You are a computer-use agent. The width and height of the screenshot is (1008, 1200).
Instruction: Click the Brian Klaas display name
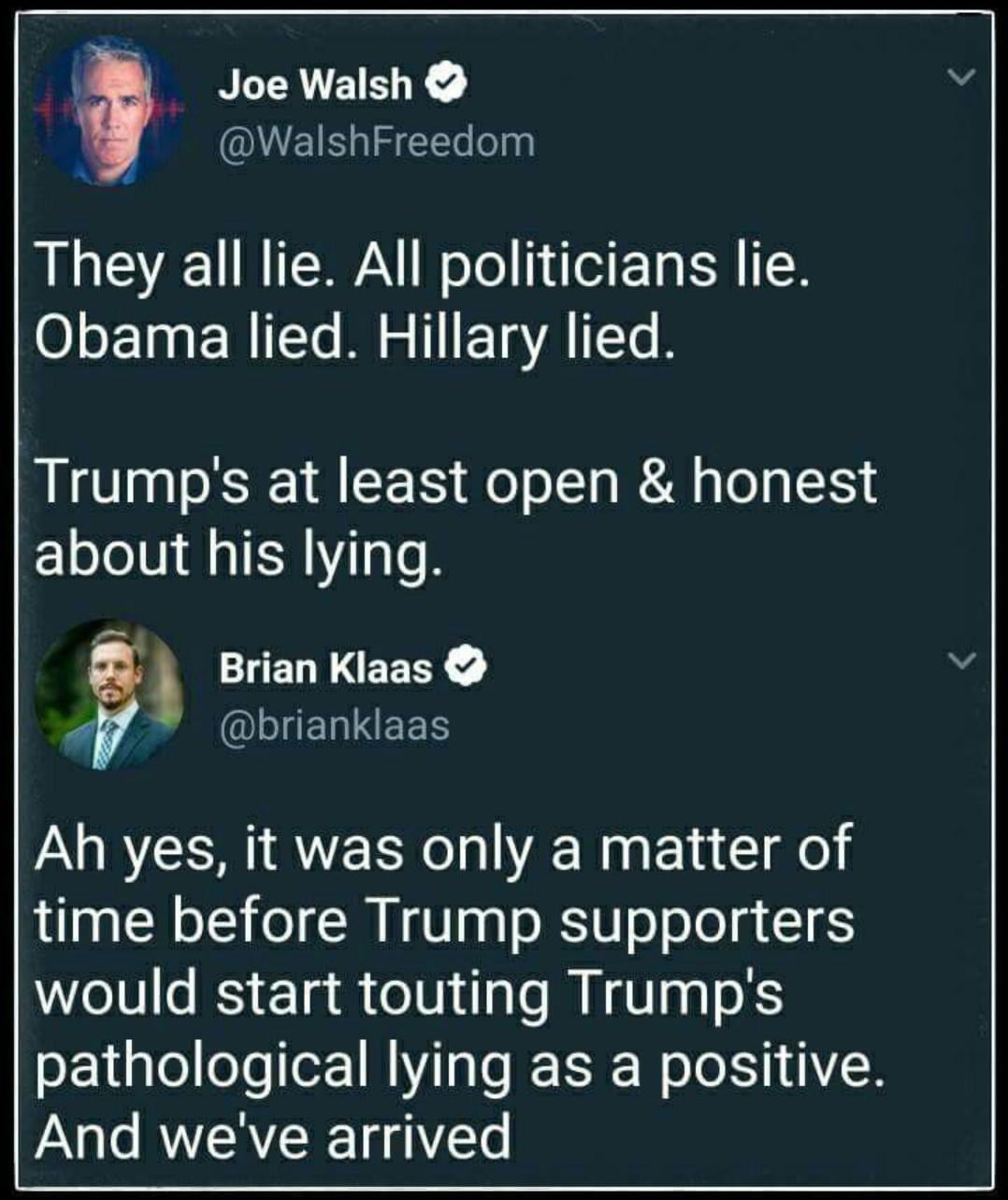click(x=325, y=668)
